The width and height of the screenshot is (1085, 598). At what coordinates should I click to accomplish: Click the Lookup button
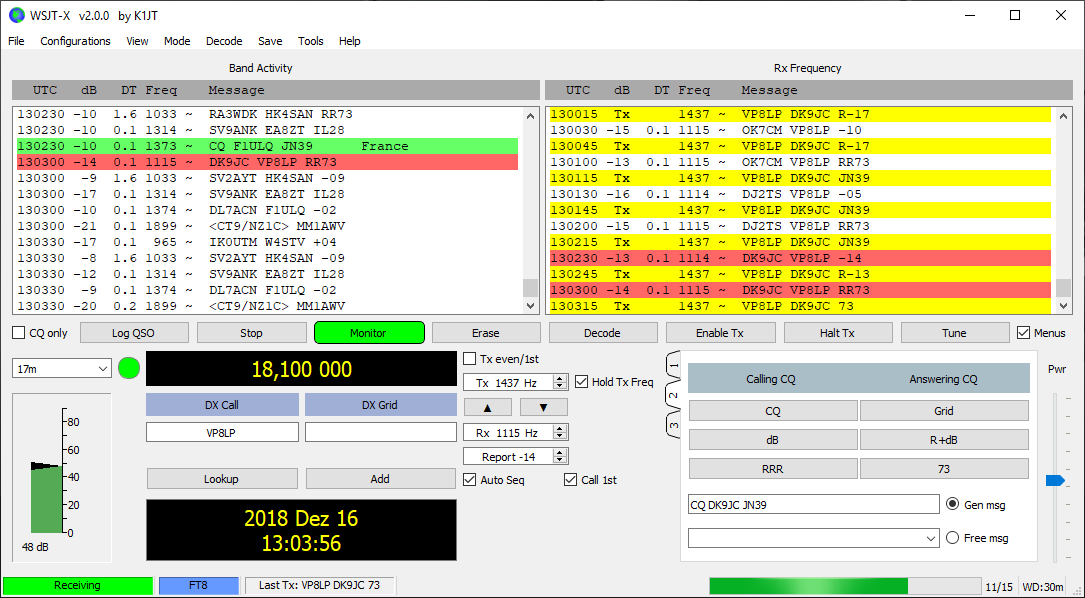(221, 479)
